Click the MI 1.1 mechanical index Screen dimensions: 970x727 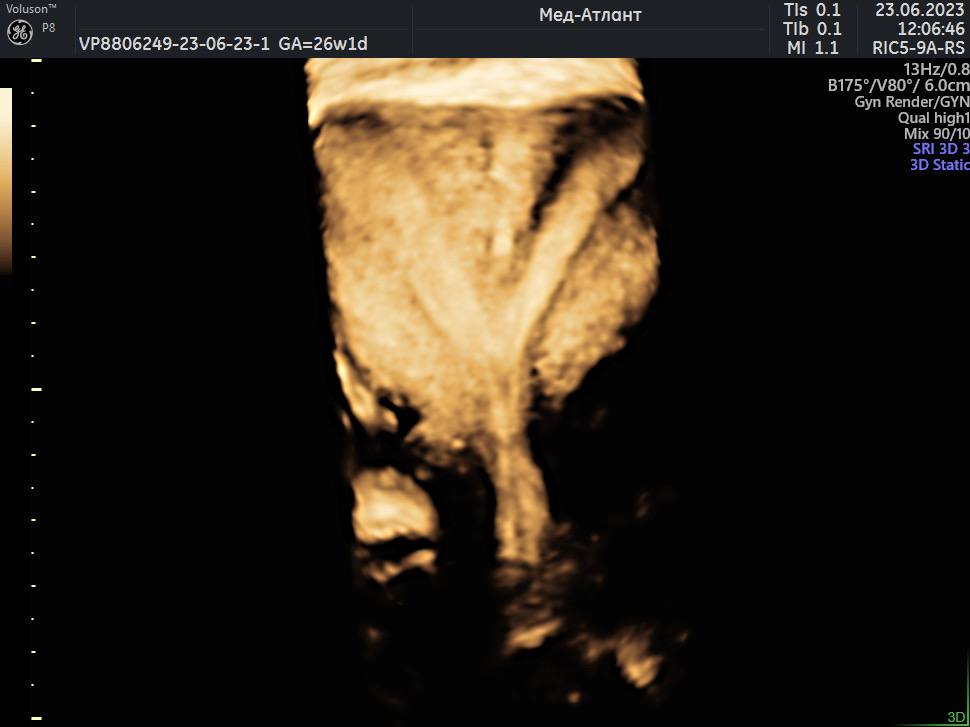813,48
